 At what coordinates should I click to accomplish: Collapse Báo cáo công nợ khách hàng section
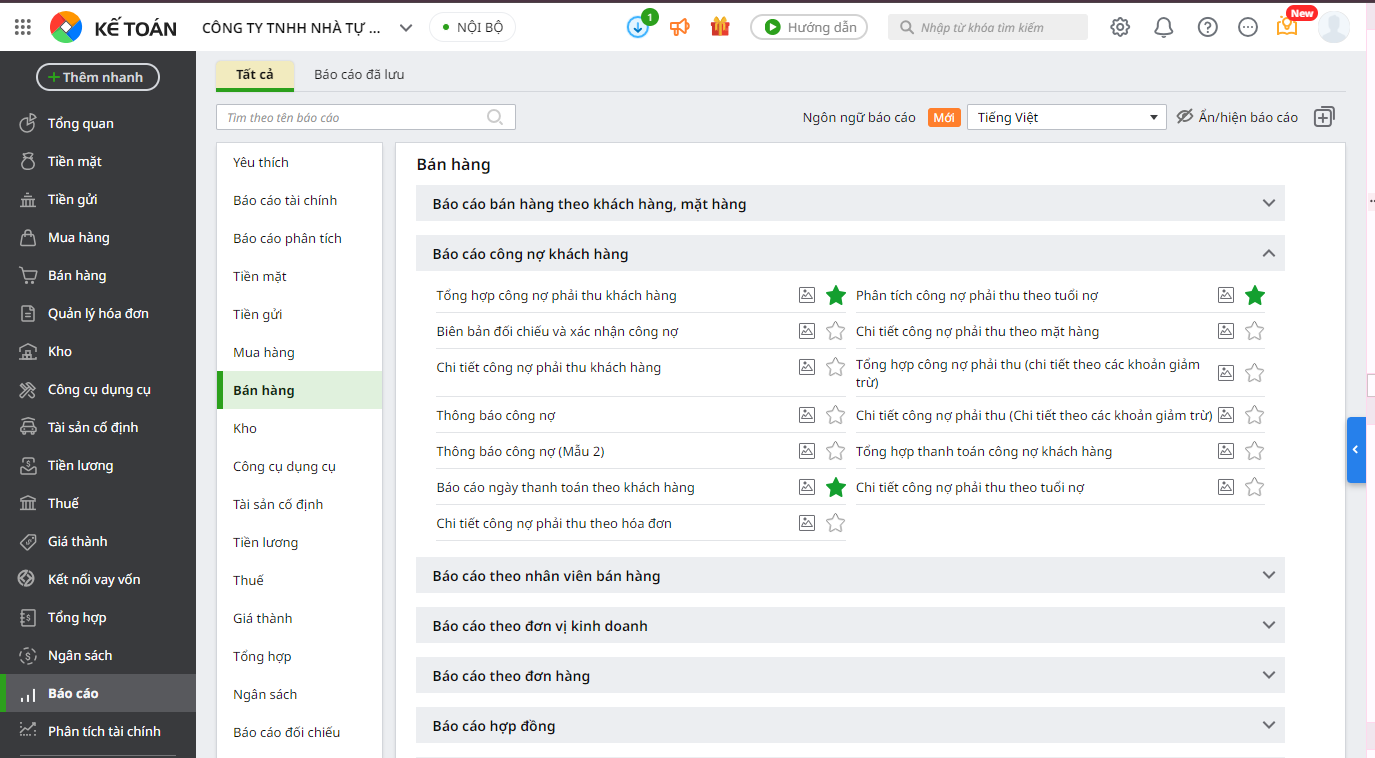(x=850, y=254)
